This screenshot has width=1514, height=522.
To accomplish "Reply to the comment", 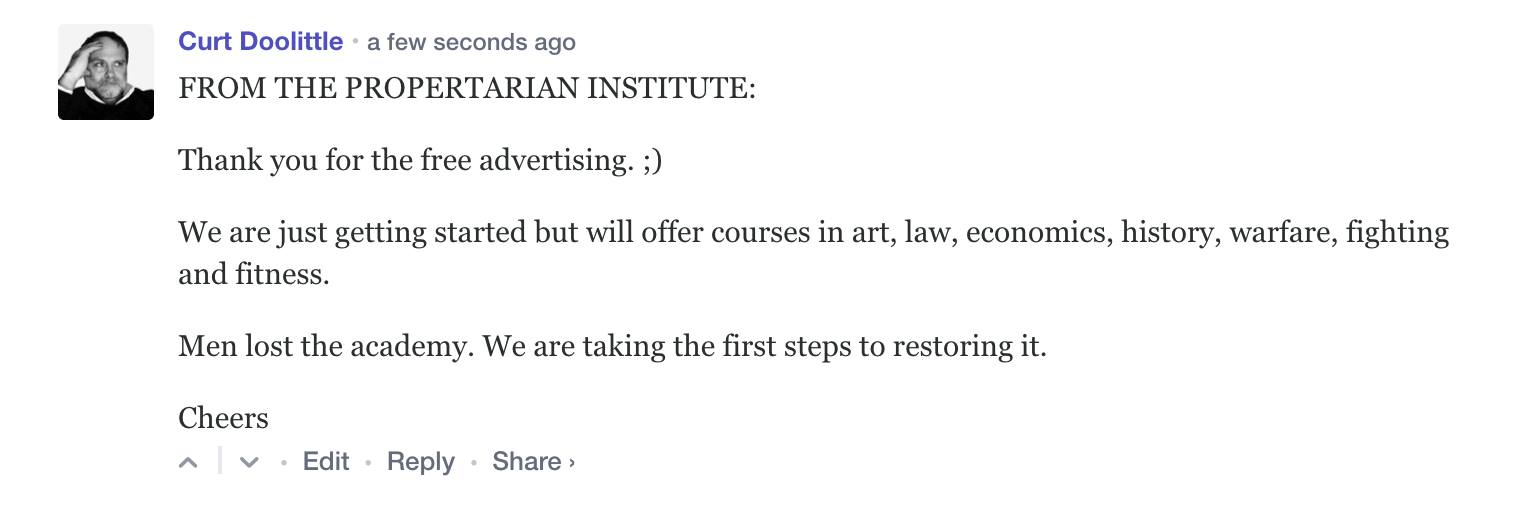I will pyautogui.click(x=420, y=461).
